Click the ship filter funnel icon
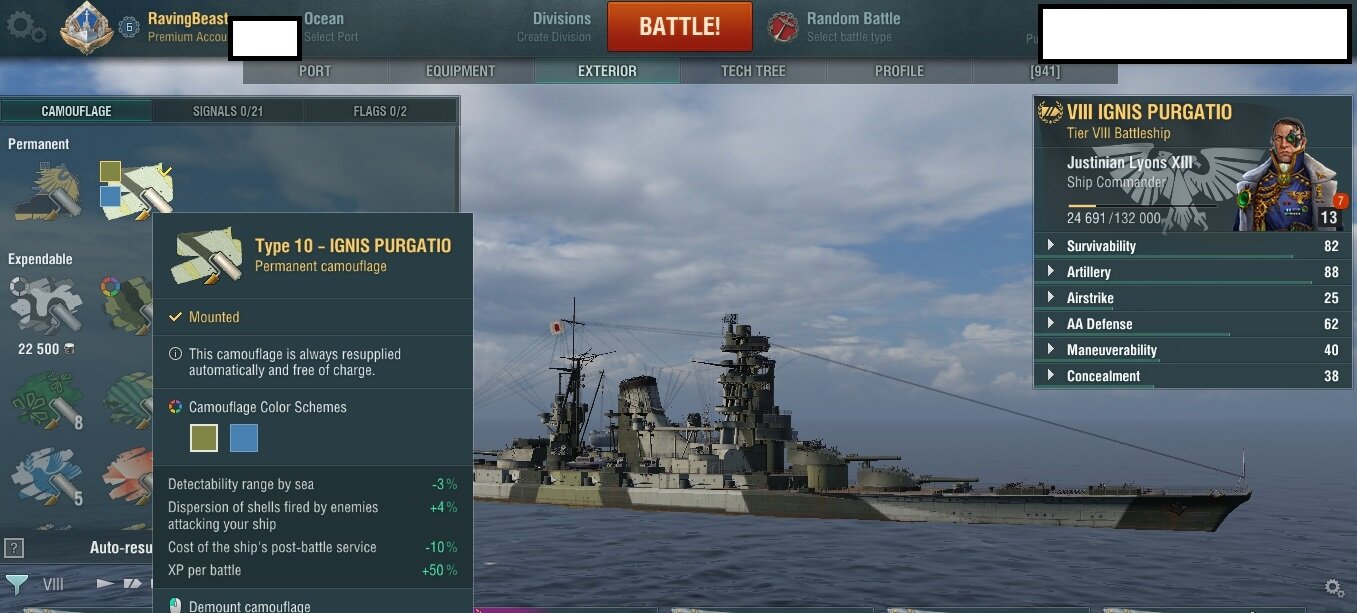Viewport: 1357px width, 613px height. tap(17, 583)
